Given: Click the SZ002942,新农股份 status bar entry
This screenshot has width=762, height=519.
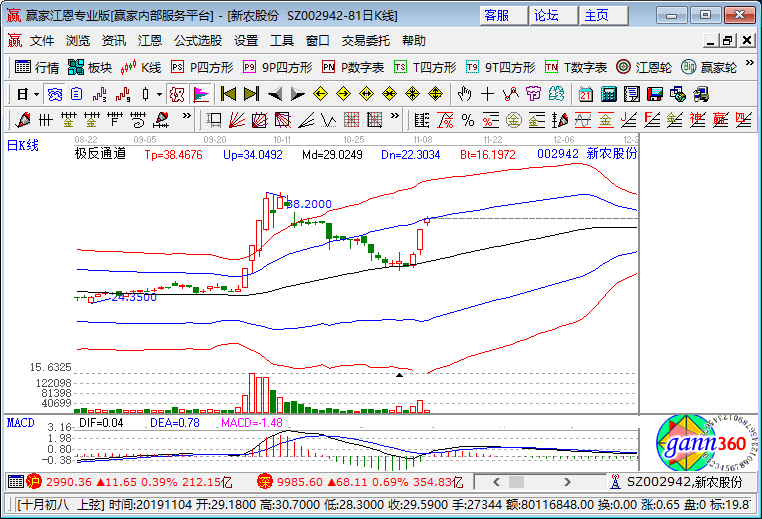Looking at the screenshot, I should [x=684, y=482].
